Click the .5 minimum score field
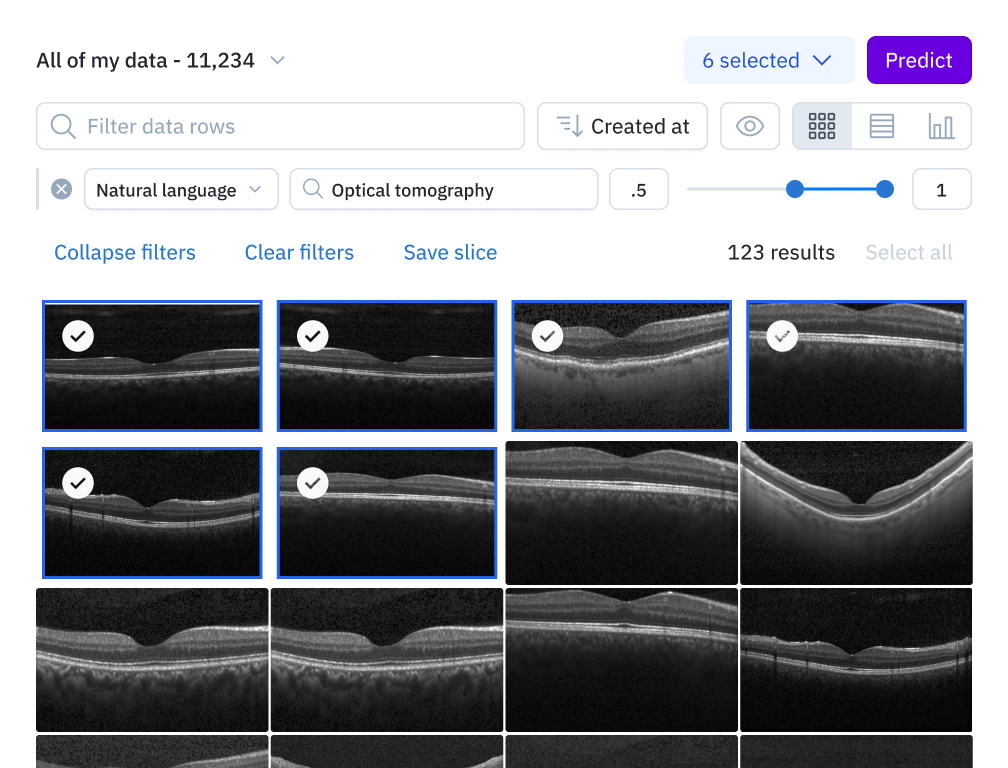1008x768 pixels. tap(638, 190)
